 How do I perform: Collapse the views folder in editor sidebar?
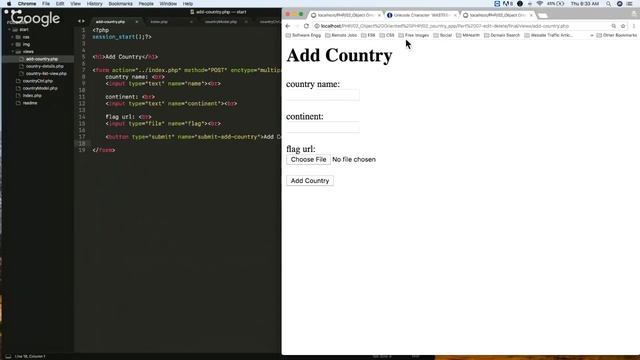[13, 52]
